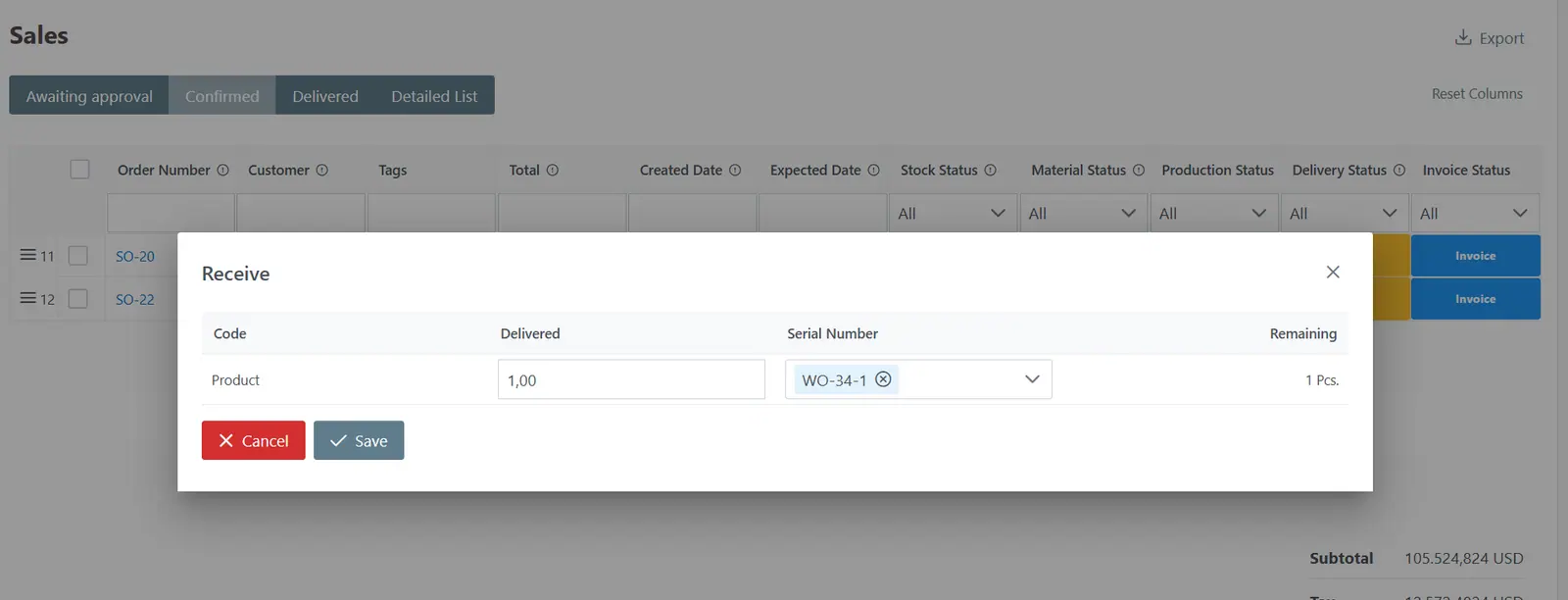Click the Delivered quantity input field
The width and height of the screenshot is (1568, 600).
coord(631,379)
